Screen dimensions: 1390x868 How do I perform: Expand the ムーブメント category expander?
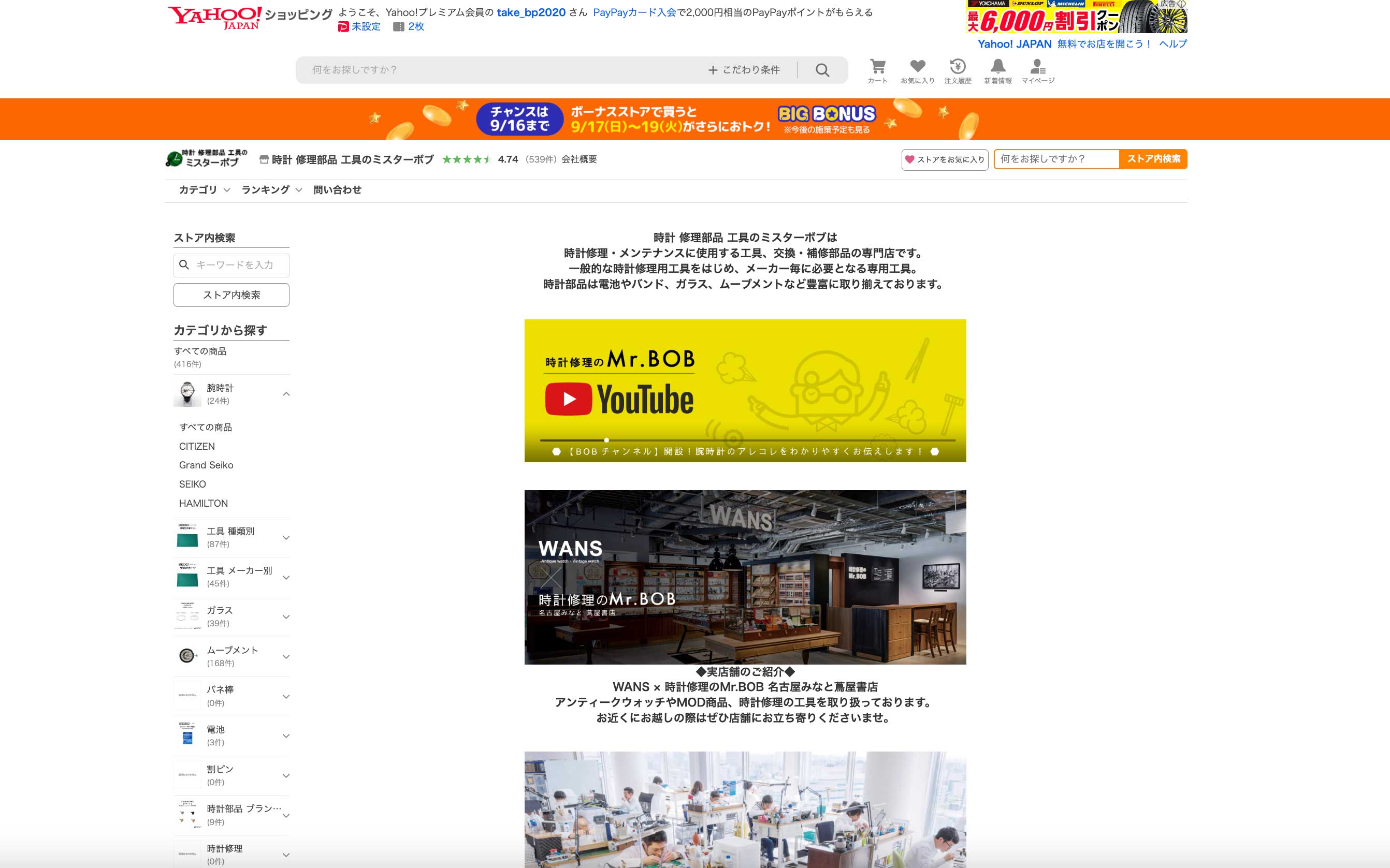286,656
